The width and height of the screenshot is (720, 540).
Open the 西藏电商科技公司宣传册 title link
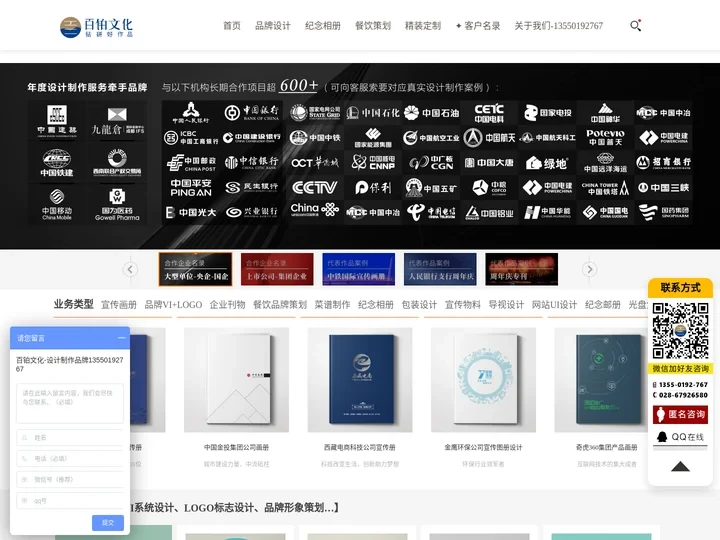(360, 447)
